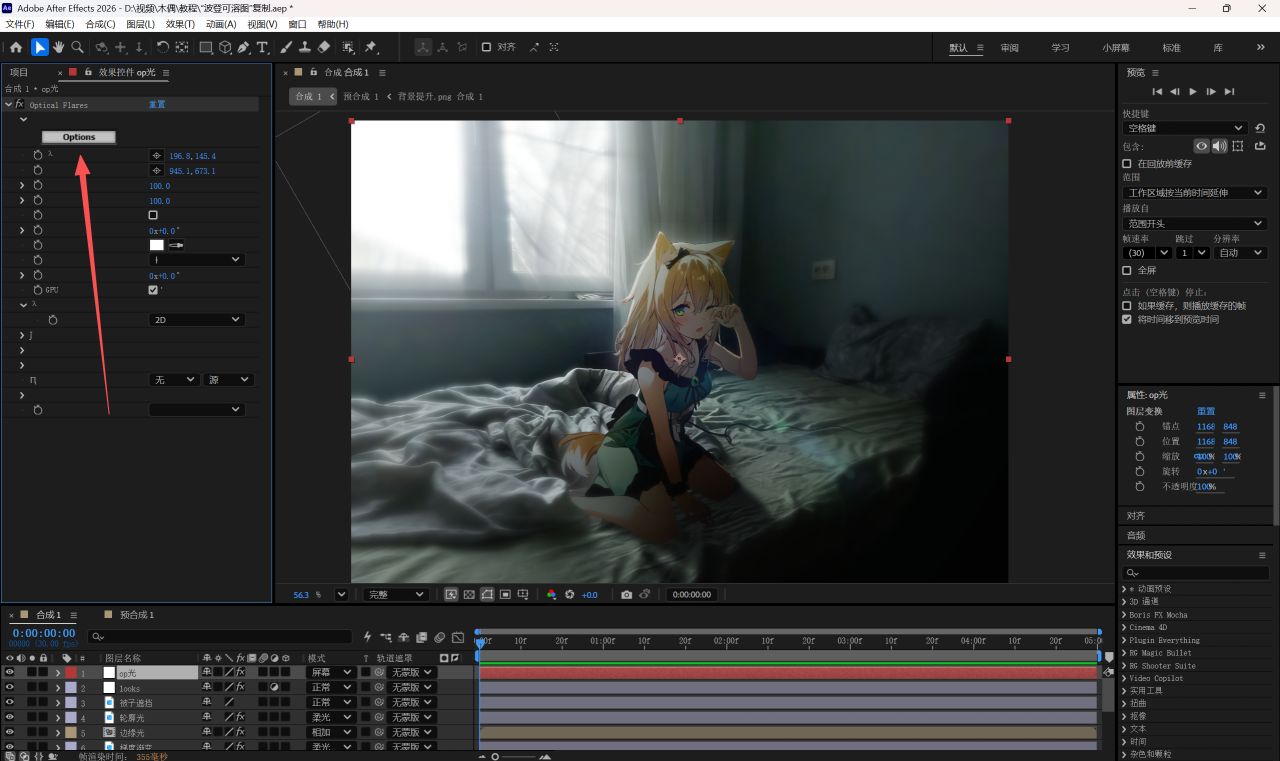This screenshot has width=1280, height=761.
Task: Enable motion blur for the timeline
Action: (439, 637)
